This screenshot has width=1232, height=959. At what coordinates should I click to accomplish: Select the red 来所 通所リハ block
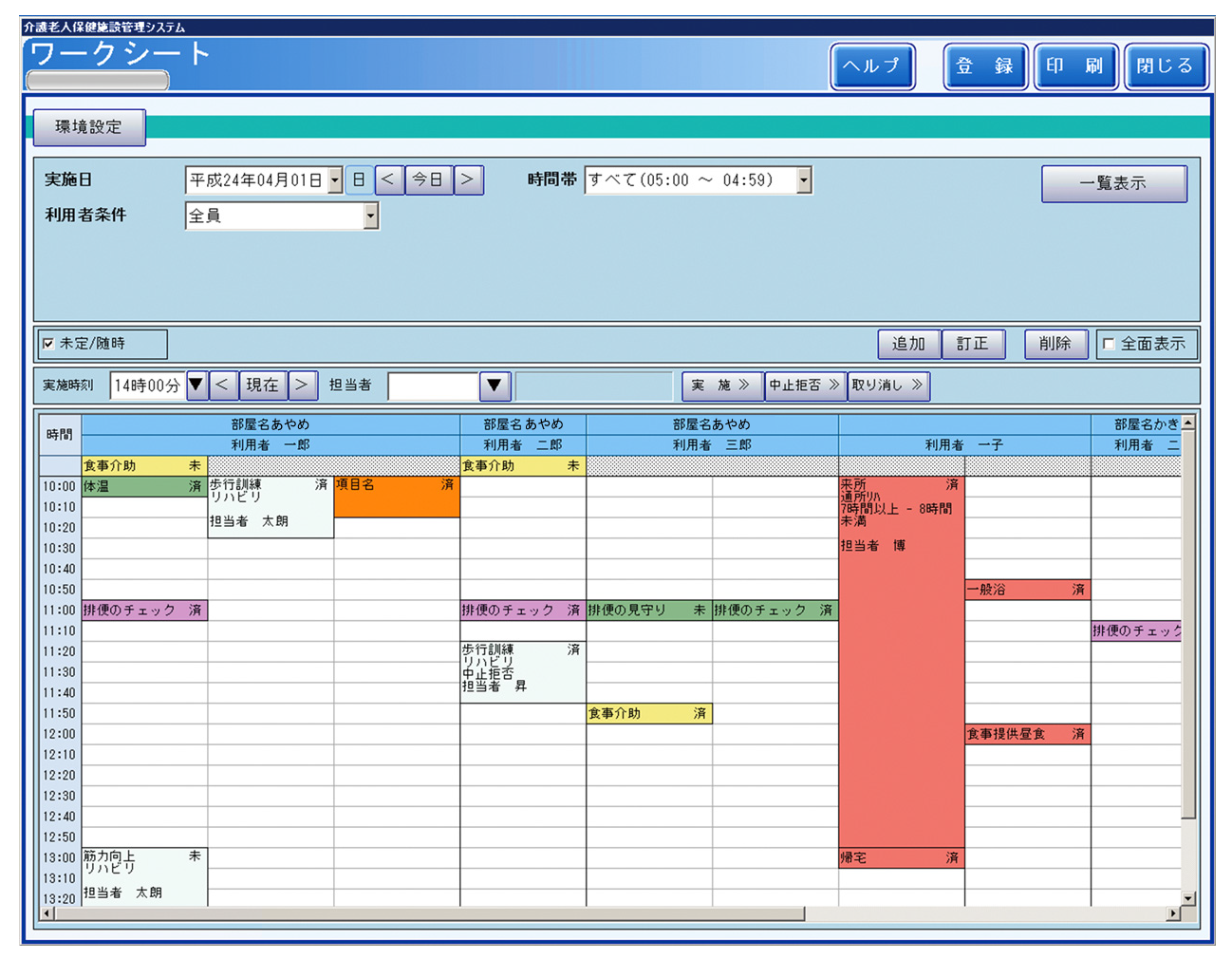click(x=902, y=662)
